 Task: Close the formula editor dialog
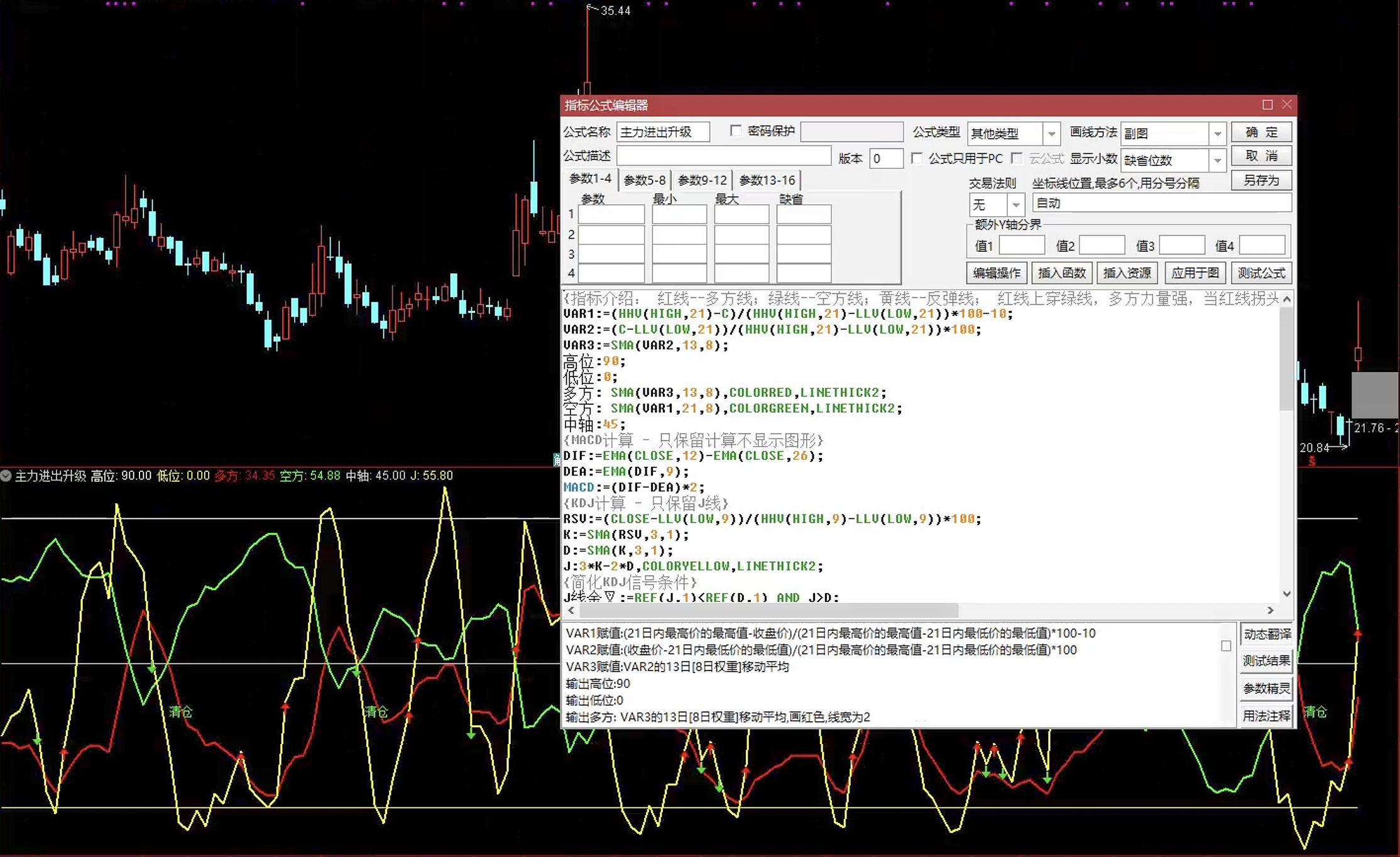(x=1286, y=104)
